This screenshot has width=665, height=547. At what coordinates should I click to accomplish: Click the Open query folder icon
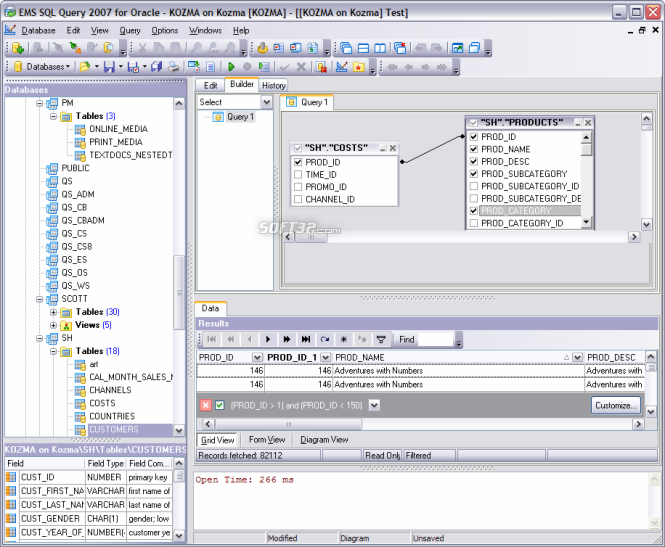(x=85, y=67)
